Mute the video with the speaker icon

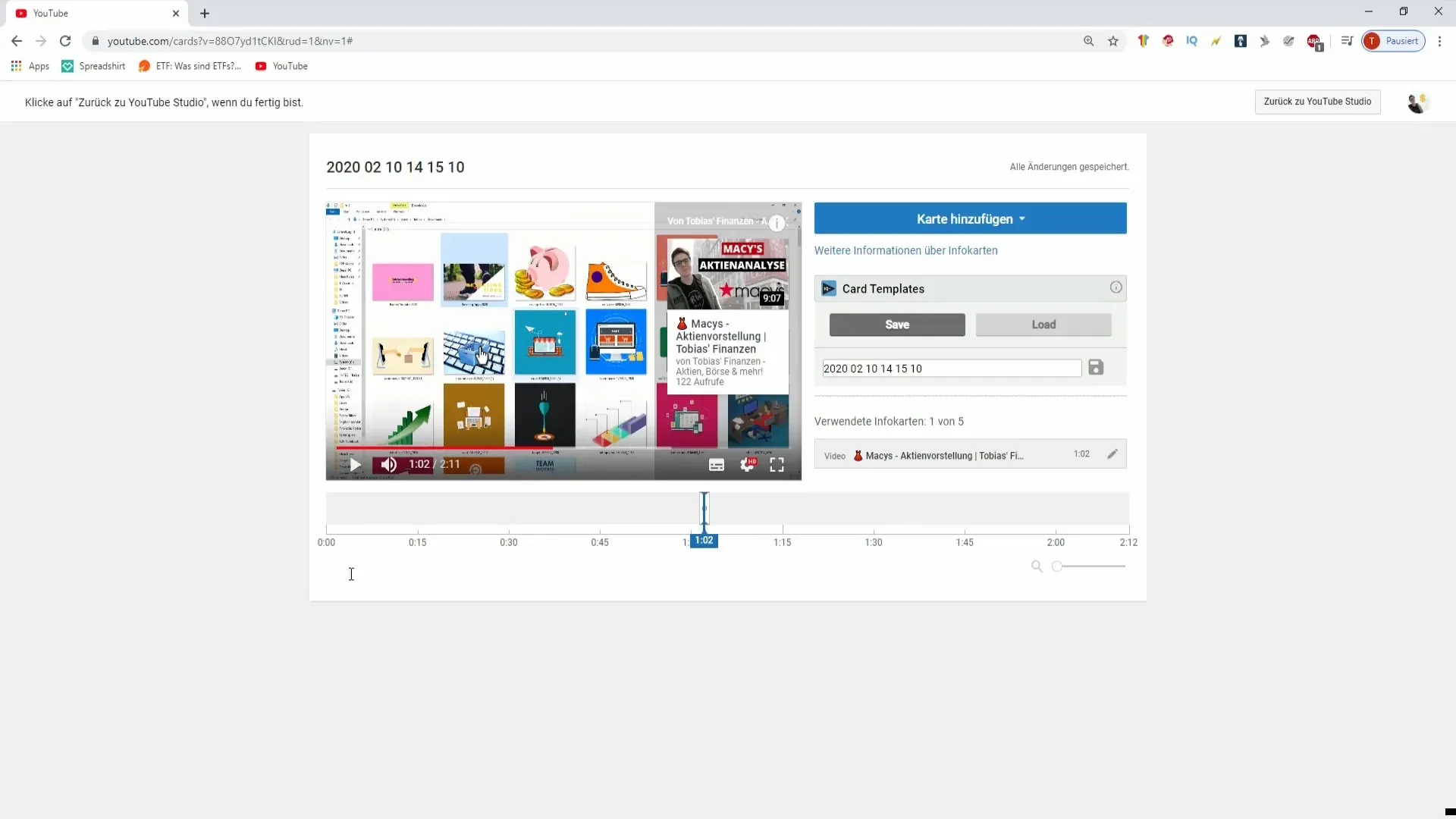click(x=389, y=464)
